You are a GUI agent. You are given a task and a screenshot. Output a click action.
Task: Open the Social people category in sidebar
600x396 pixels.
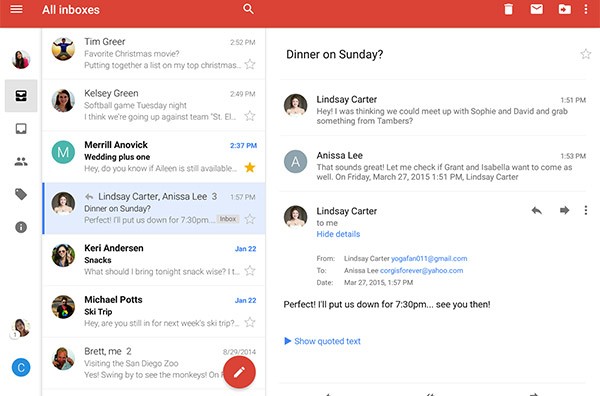[x=21, y=161]
